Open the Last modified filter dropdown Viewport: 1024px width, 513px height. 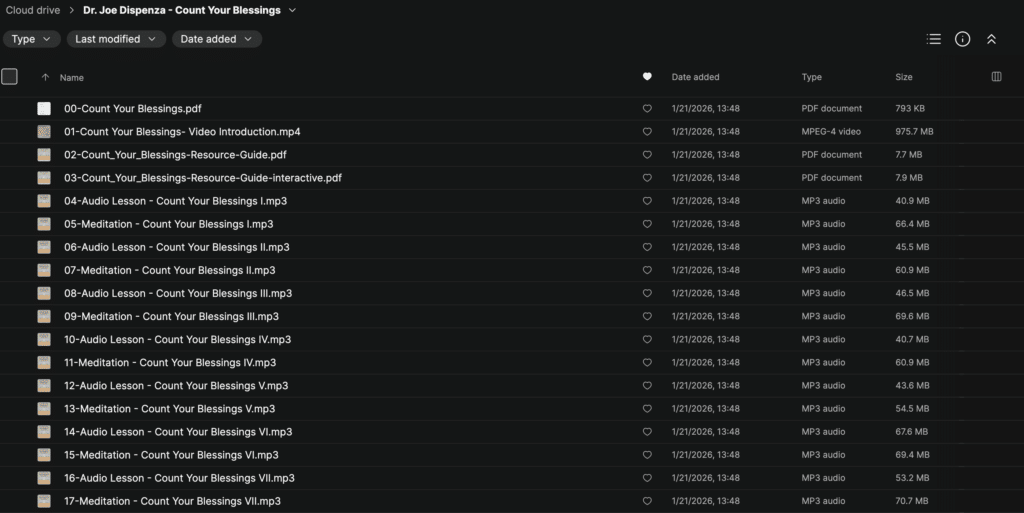tap(116, 39)
